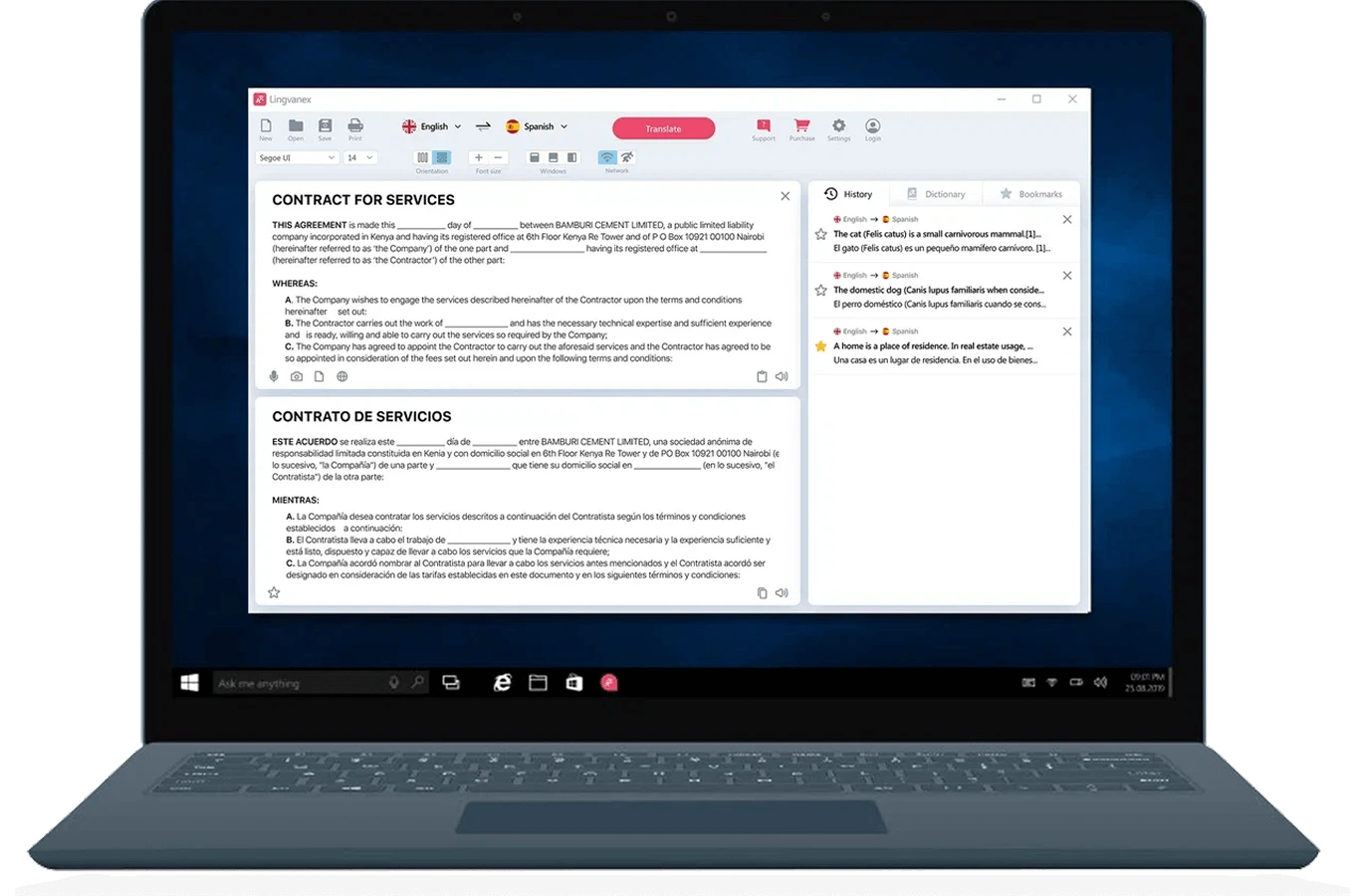
Task: Switch to offline network mode
Action: coord(627,157)
